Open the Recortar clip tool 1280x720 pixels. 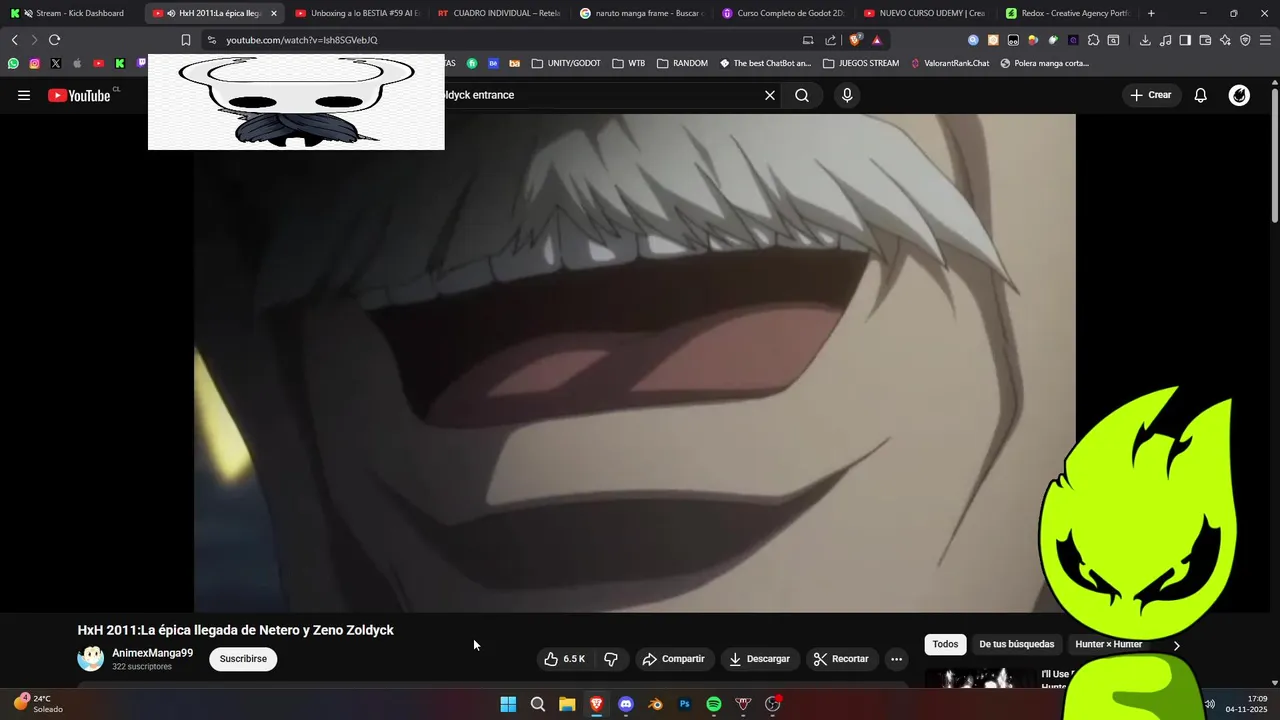click(841, 659)
